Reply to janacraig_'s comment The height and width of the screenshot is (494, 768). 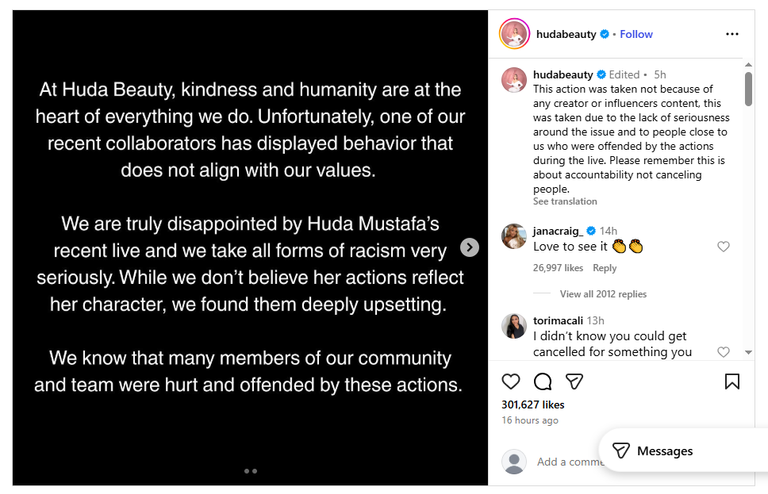coord(604,268)
